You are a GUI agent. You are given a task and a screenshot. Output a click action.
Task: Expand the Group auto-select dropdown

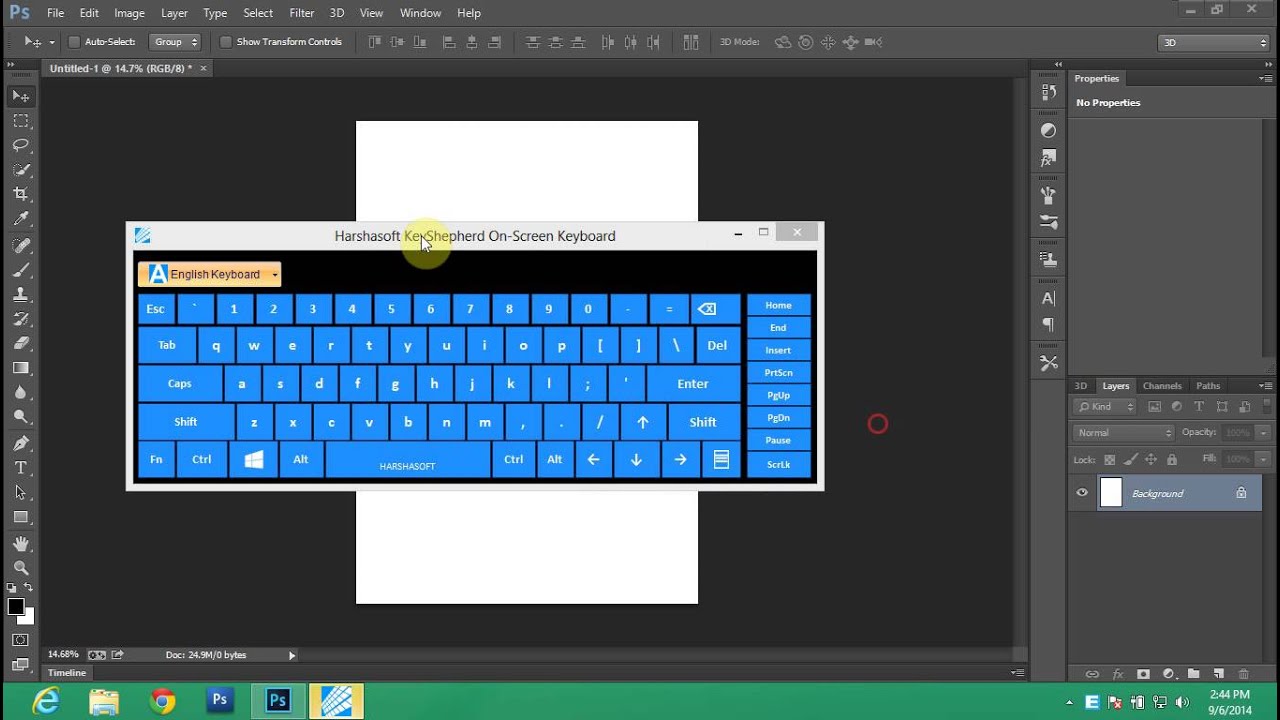(x=175, y=42)
